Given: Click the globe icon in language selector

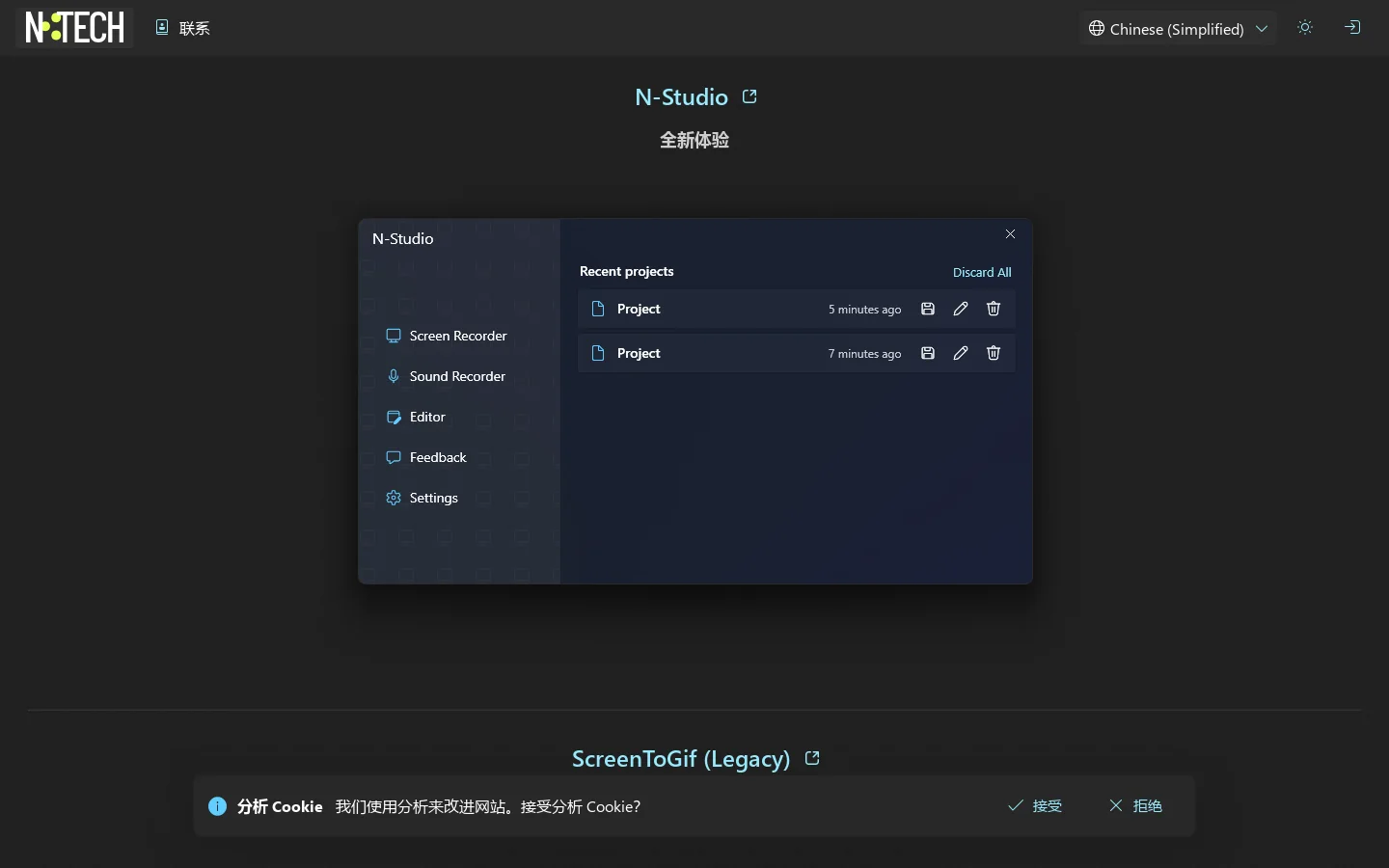Looking at the screenshot, I should coord(1097,29).
